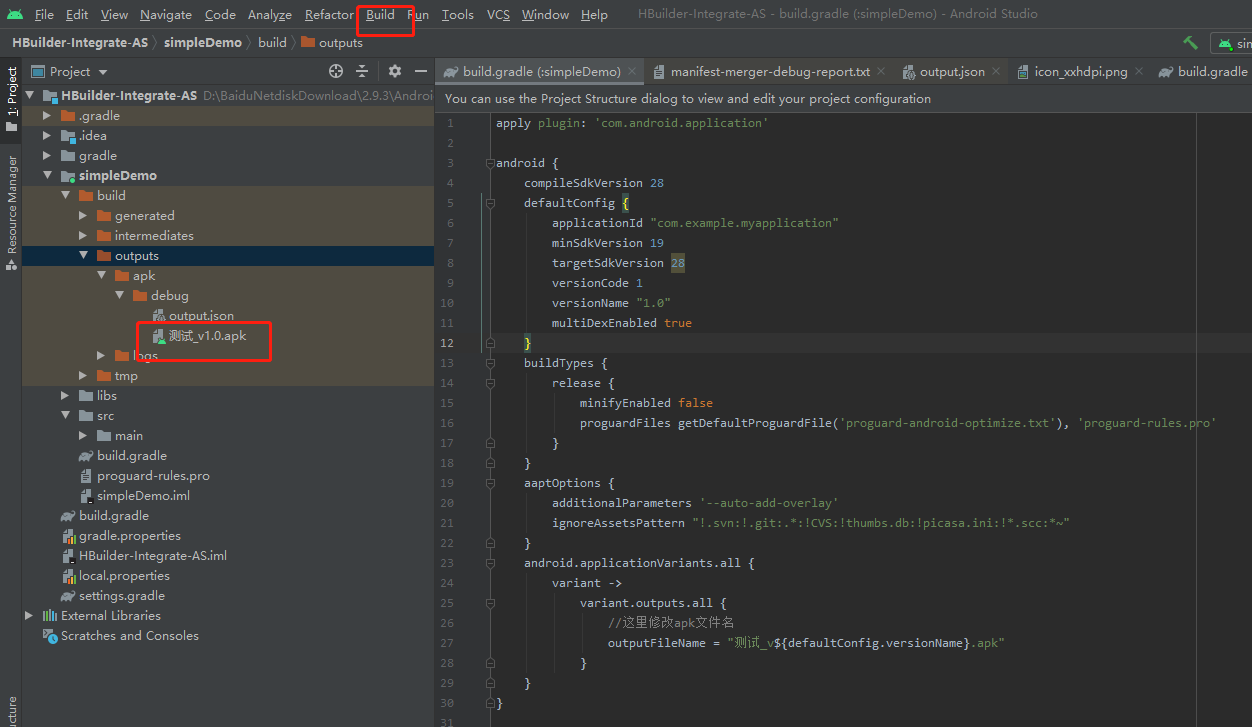Click the Build hammer icon
1252x727 pixels.
[x=1190, y=43]
